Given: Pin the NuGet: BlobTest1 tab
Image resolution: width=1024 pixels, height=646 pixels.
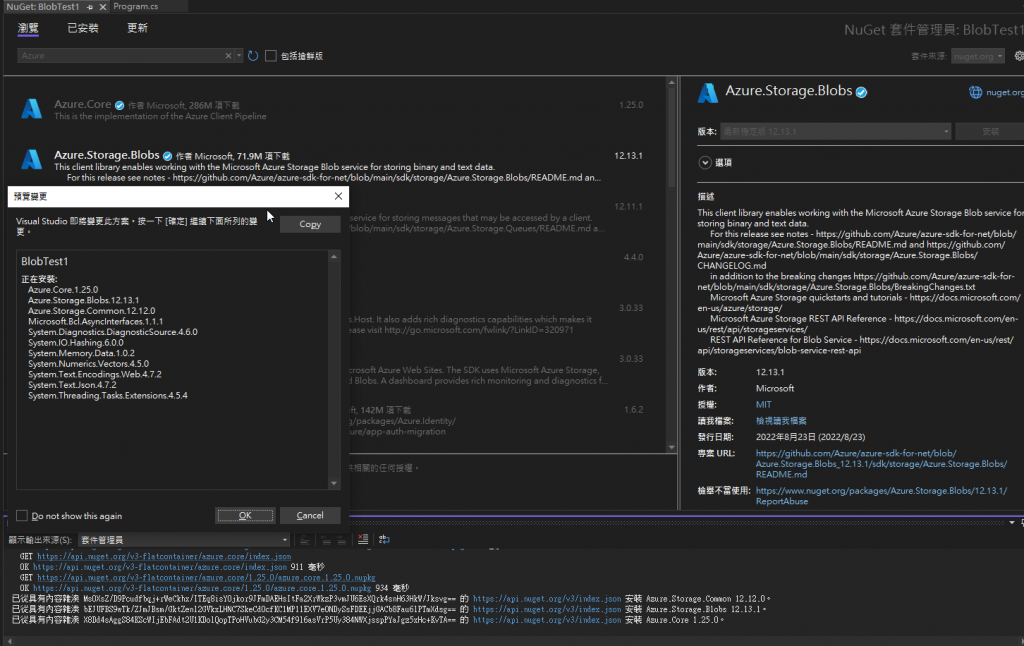Looking at the screenshot, I should pos(90,7).
